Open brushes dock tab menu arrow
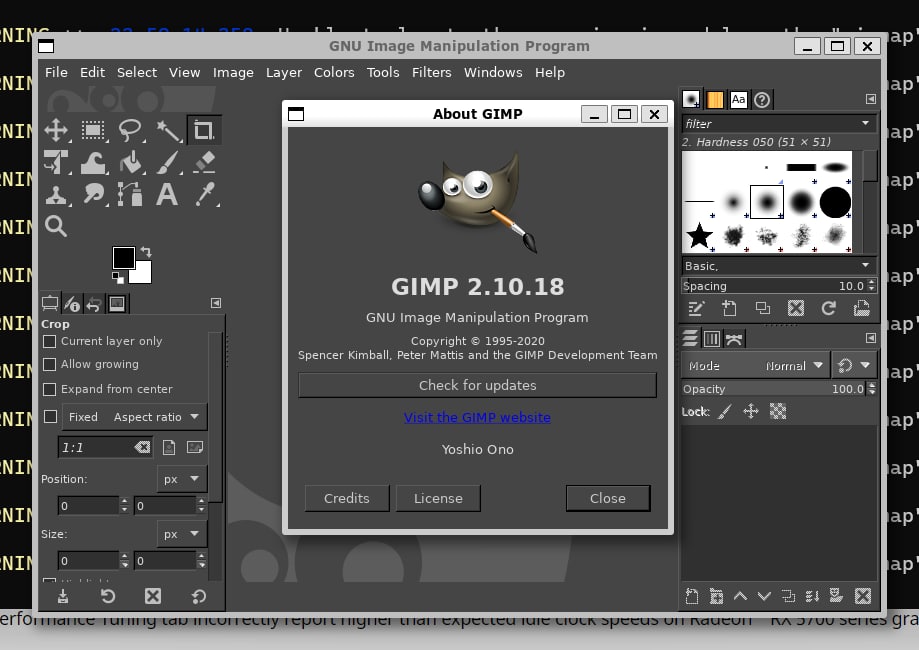The height and width of the screenshot is (650, 919). point(871,99)
